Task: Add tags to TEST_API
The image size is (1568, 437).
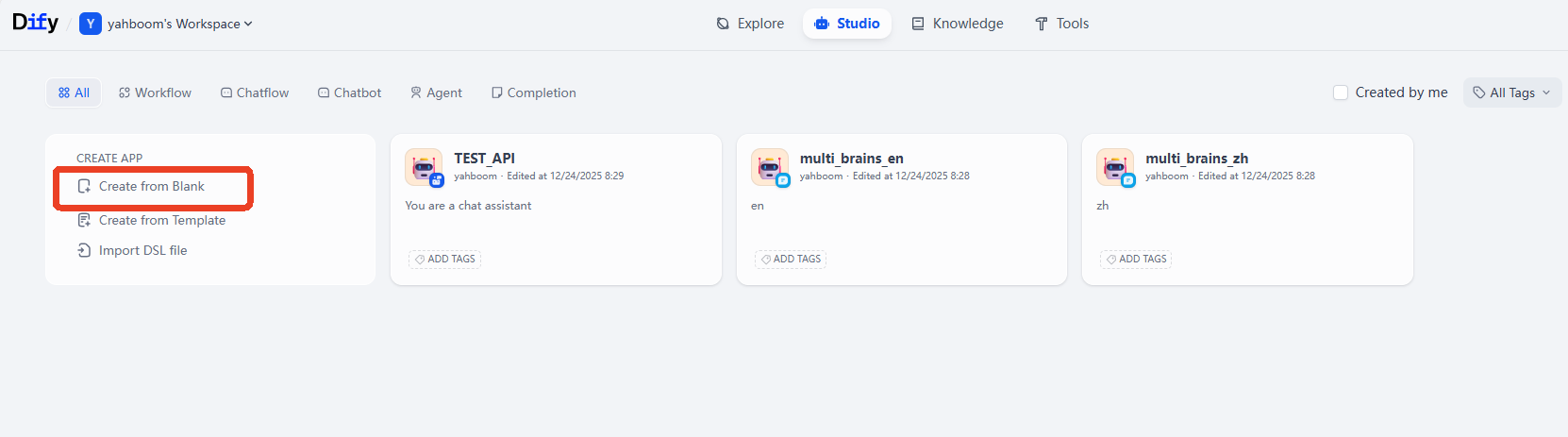Action: 444,259
